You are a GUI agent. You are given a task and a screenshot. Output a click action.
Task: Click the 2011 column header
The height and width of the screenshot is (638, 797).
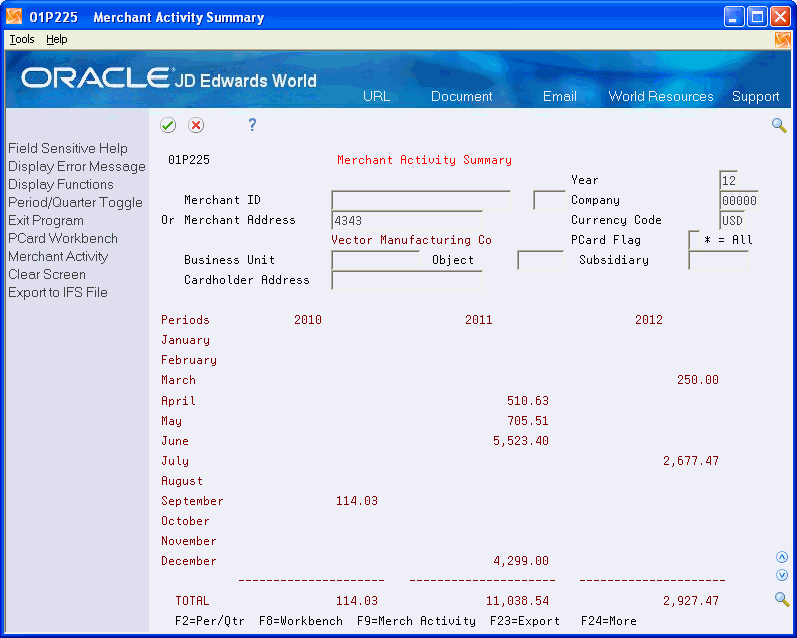[478, 320]
